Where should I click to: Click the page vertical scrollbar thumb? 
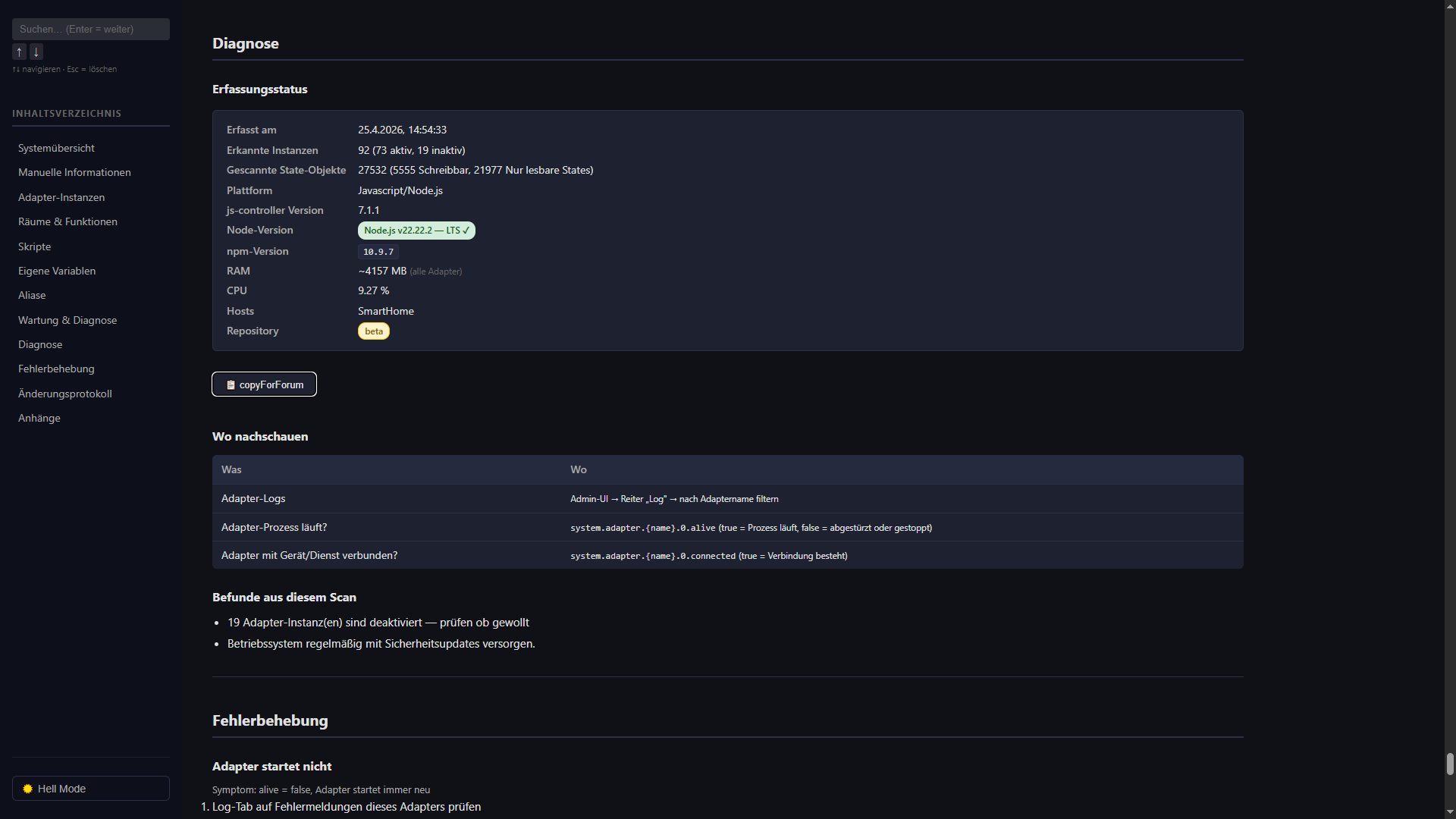click(x=1450, y=764)
